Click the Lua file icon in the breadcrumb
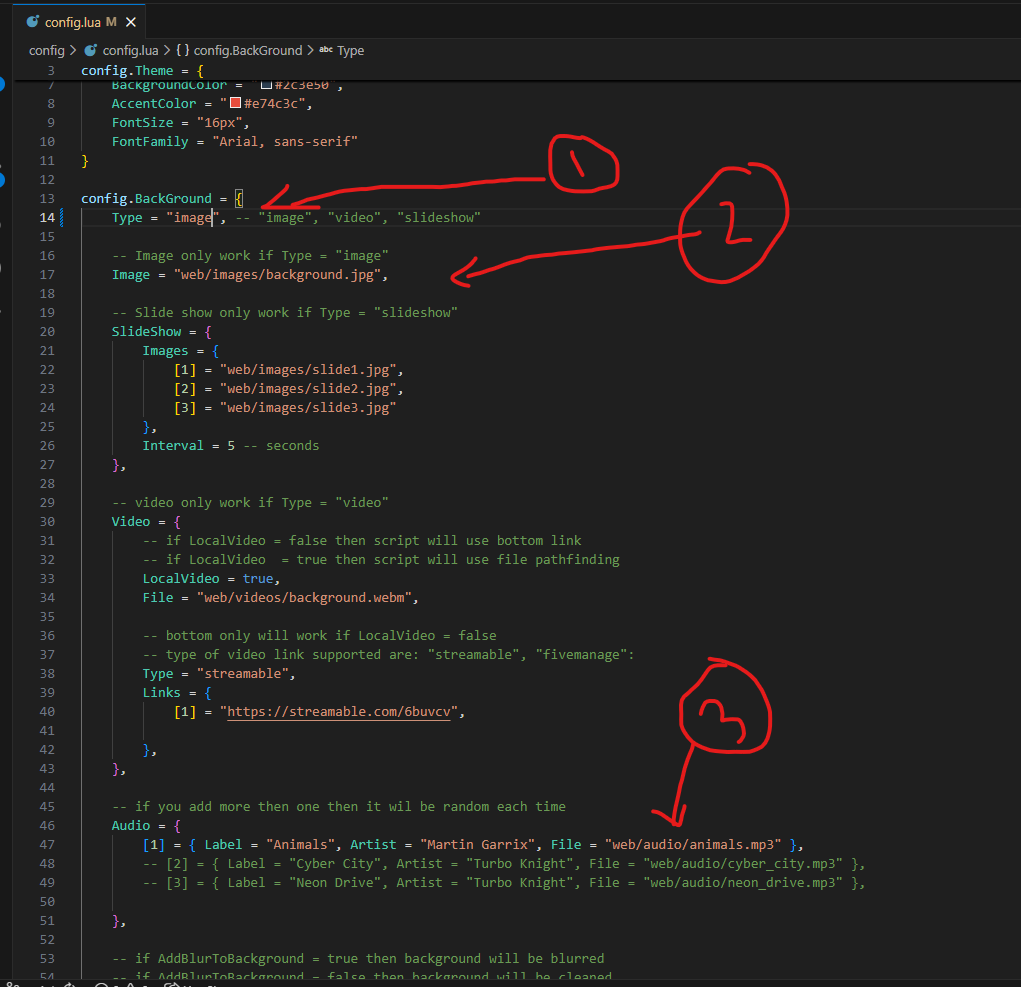The width and height of the screenshot is (1021, 987). 91,50
